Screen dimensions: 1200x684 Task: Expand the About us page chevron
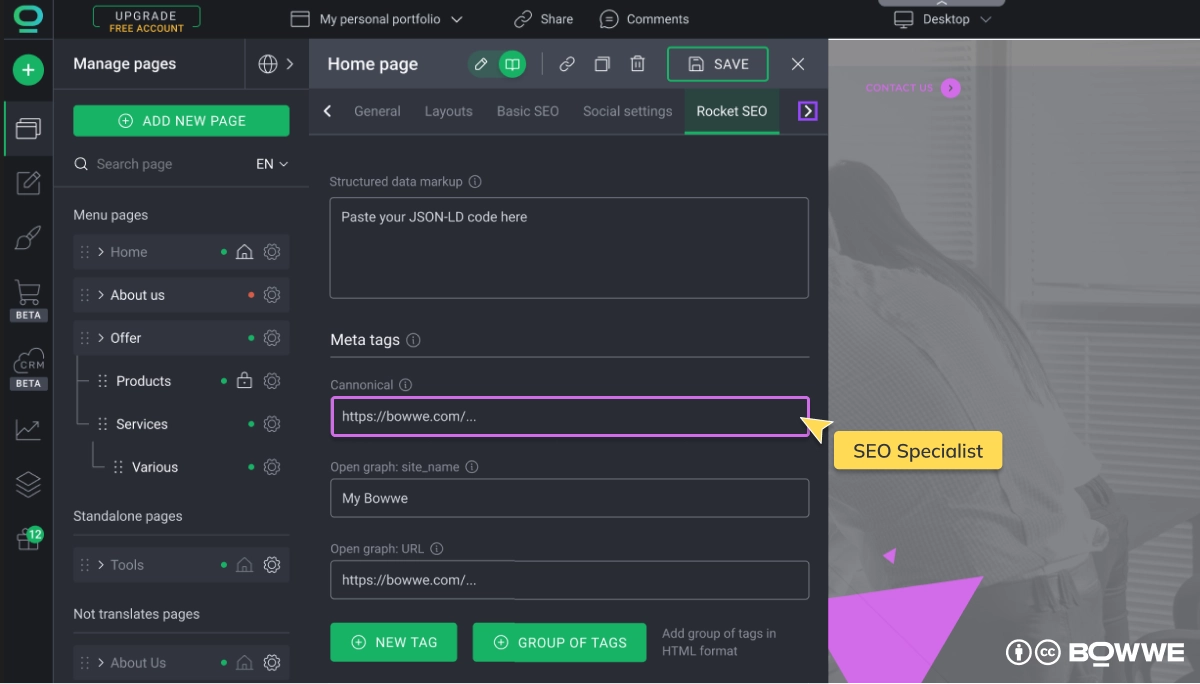pos(101,295)
